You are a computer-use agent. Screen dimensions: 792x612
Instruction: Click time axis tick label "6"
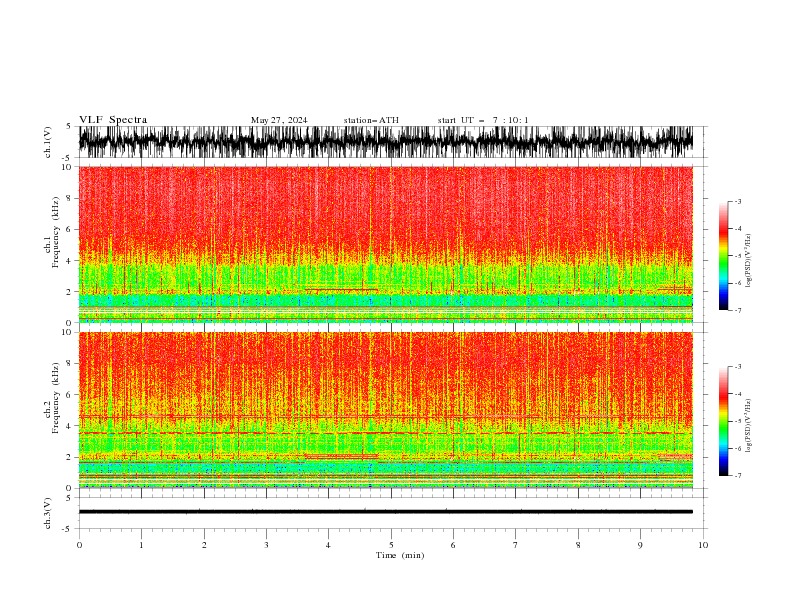[x=453, y=545]
